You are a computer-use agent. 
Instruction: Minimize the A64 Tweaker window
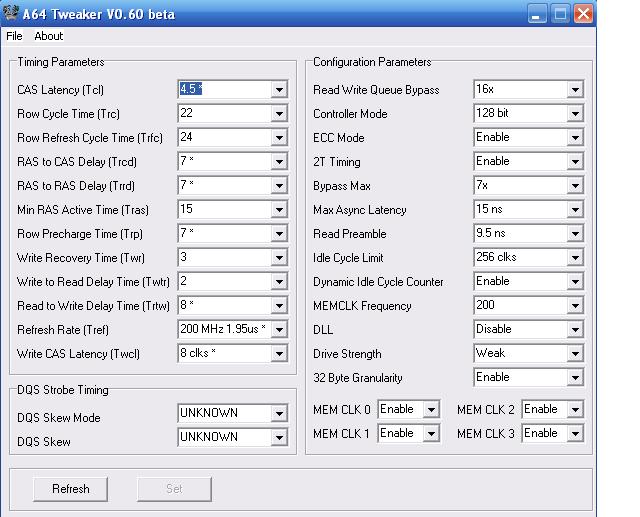point(537,14)
